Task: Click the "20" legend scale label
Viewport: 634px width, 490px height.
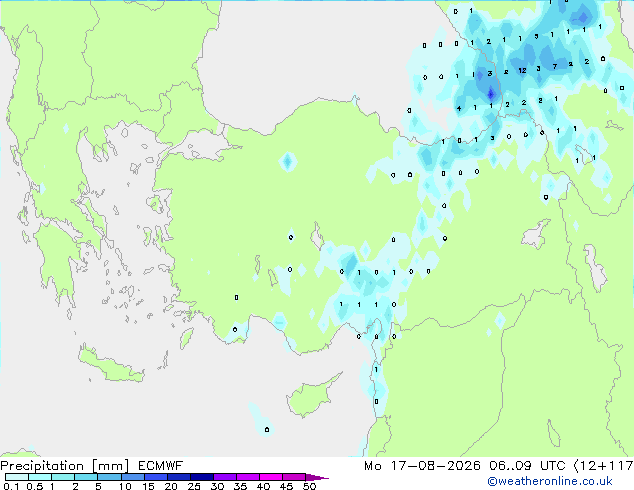Action: [x=171, y=486]
